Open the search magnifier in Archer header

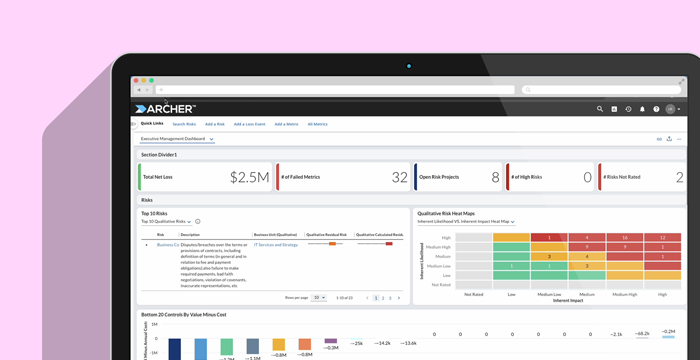pyautogui.click(x=600, y=109)
